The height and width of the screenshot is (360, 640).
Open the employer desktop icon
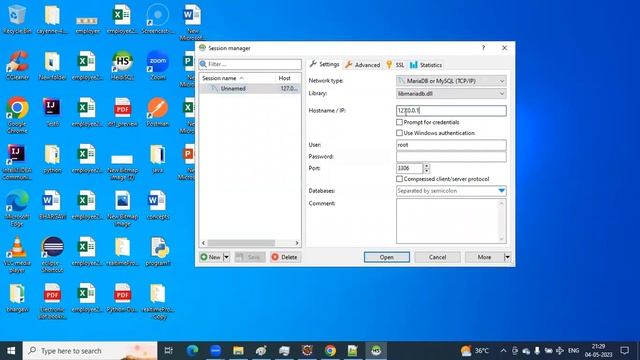pos(87,24)
